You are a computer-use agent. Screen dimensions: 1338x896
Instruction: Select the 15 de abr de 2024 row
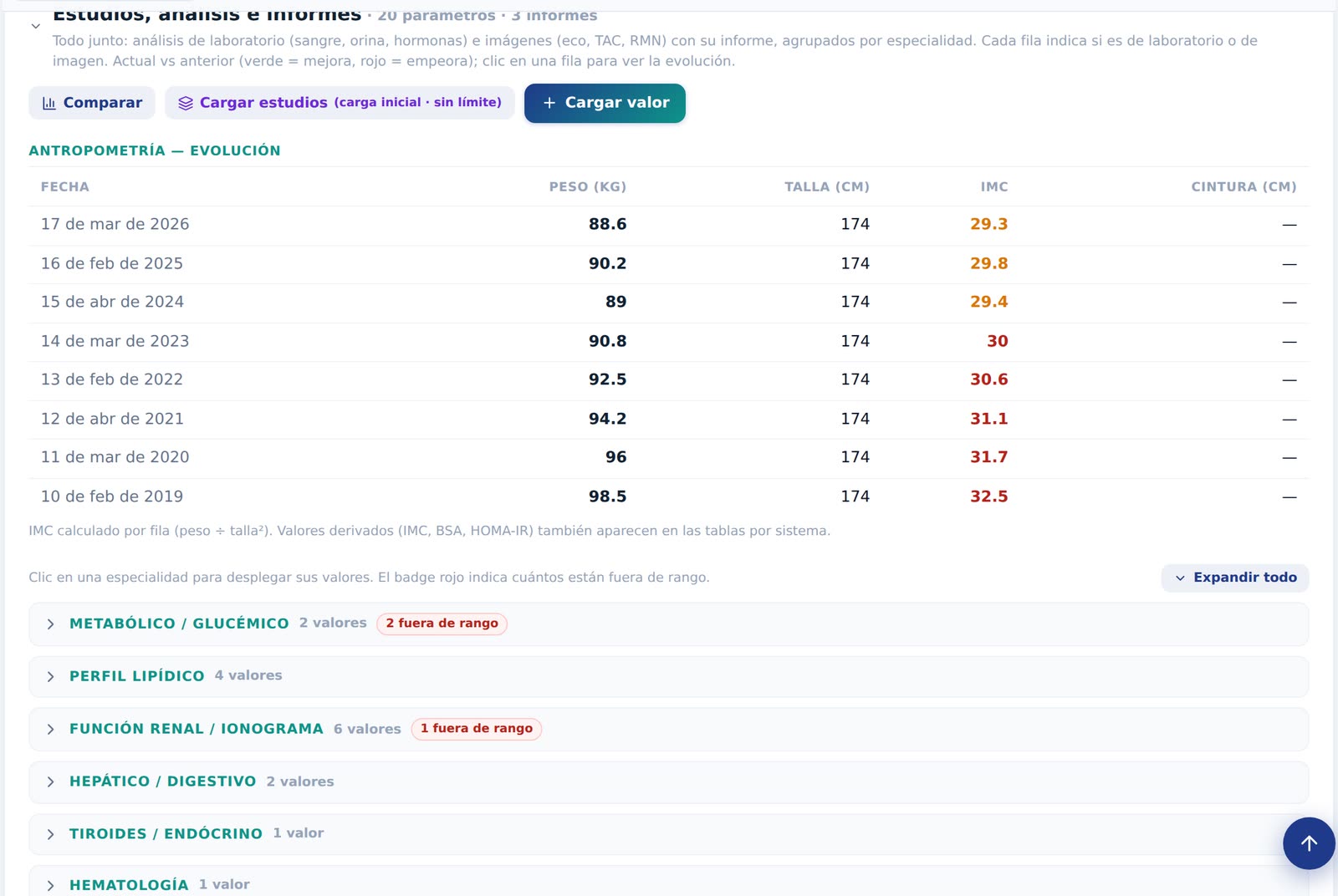click(x=668, y=303)
